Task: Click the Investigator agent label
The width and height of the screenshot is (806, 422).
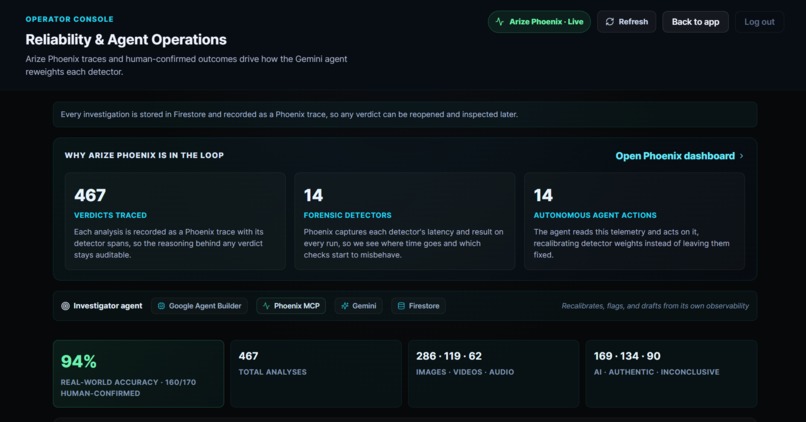Action: click(x=108, y=306)
